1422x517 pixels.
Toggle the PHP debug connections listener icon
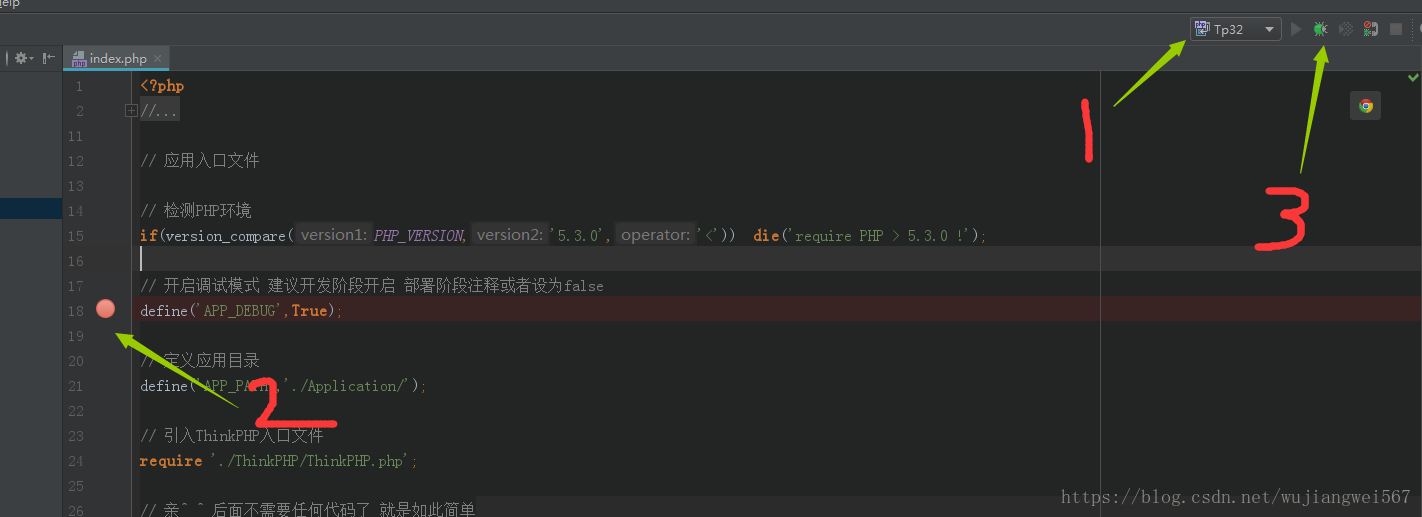click(1371, 29)
